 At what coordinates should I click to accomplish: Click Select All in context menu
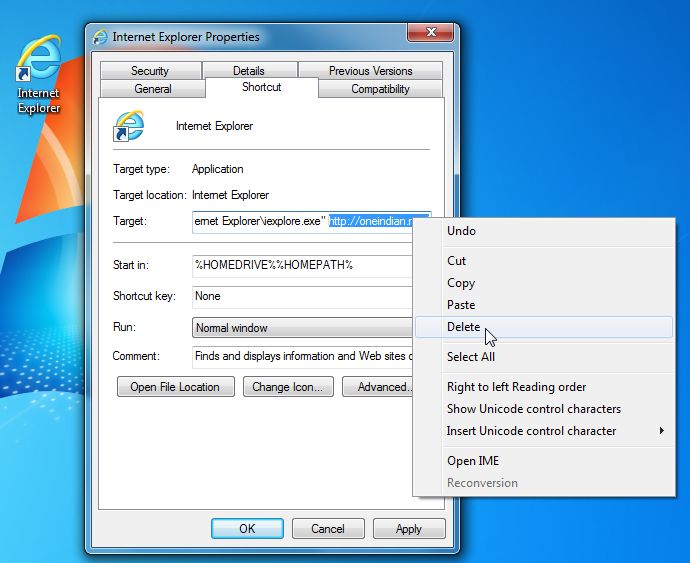tap(544, 357)
